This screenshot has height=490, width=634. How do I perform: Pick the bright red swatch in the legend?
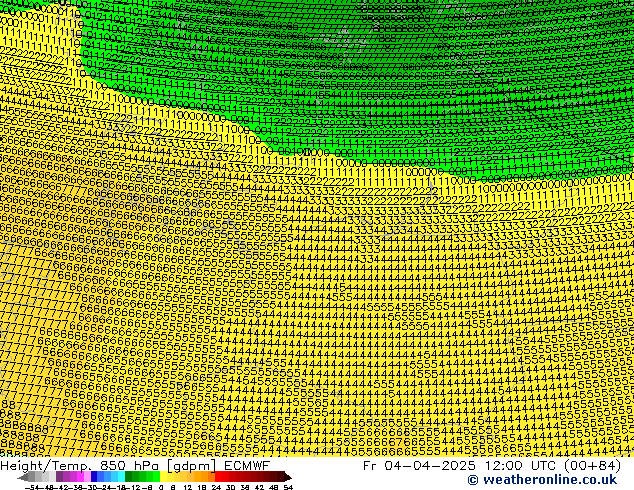point(218,477)
